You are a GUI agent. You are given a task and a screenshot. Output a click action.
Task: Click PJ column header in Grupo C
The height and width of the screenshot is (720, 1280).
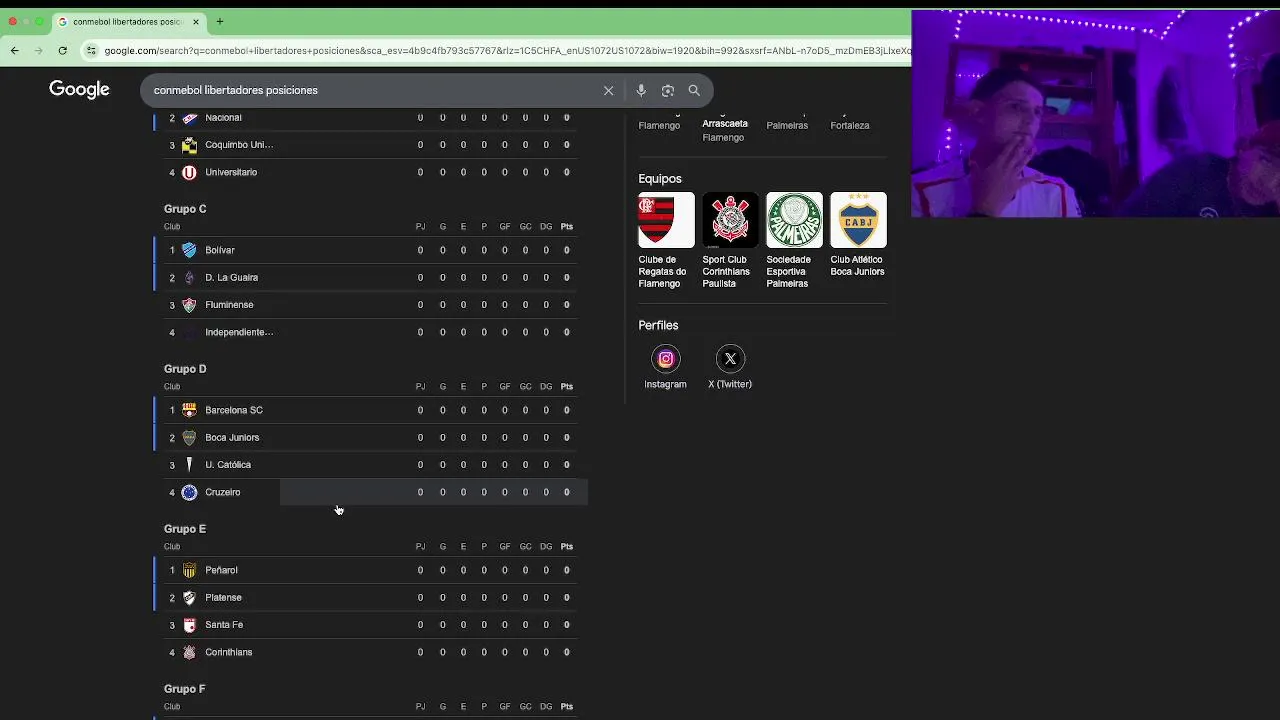[x=420, y=227]
